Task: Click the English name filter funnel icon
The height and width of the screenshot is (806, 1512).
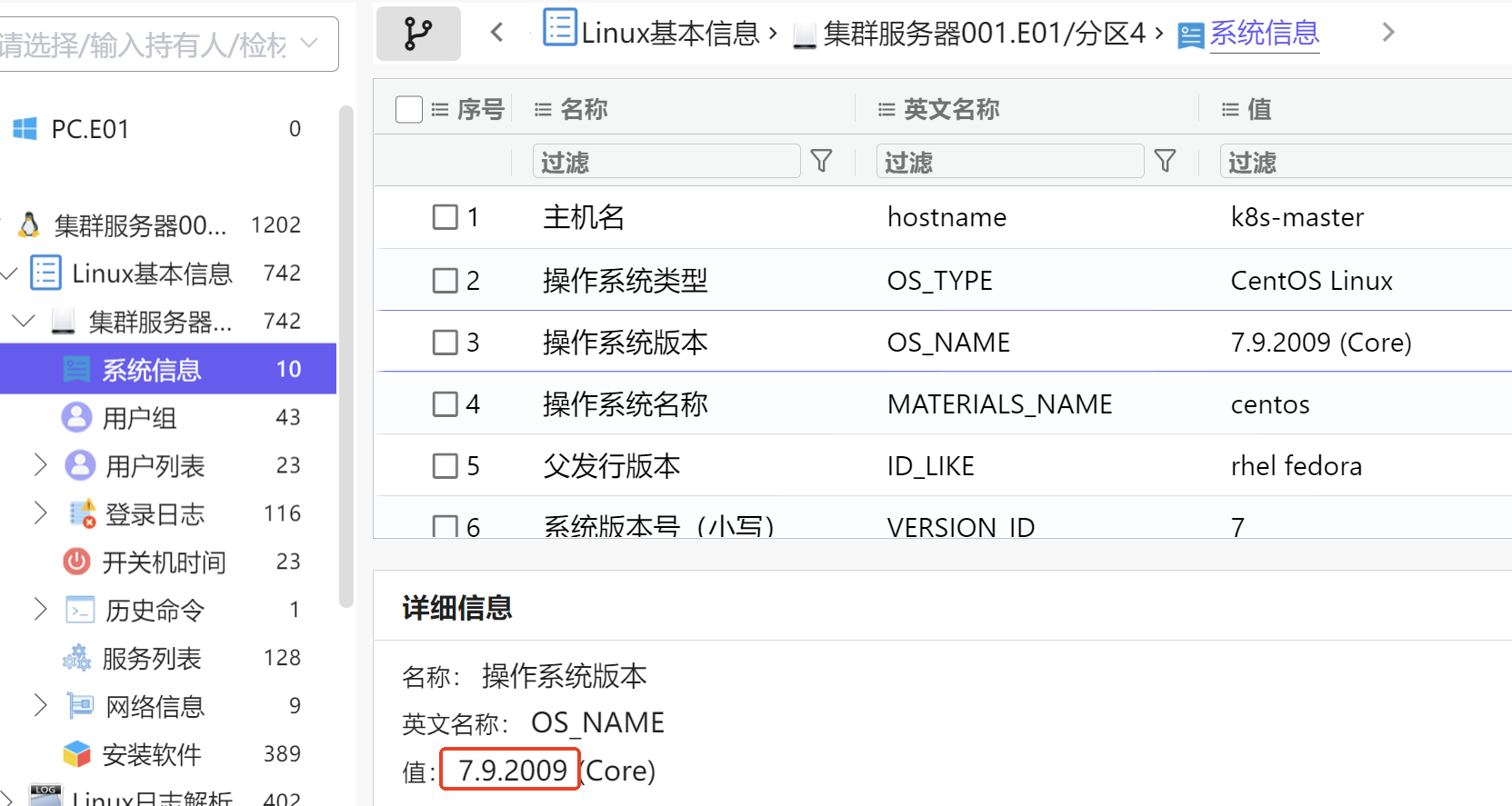Action: (1165, 162)
